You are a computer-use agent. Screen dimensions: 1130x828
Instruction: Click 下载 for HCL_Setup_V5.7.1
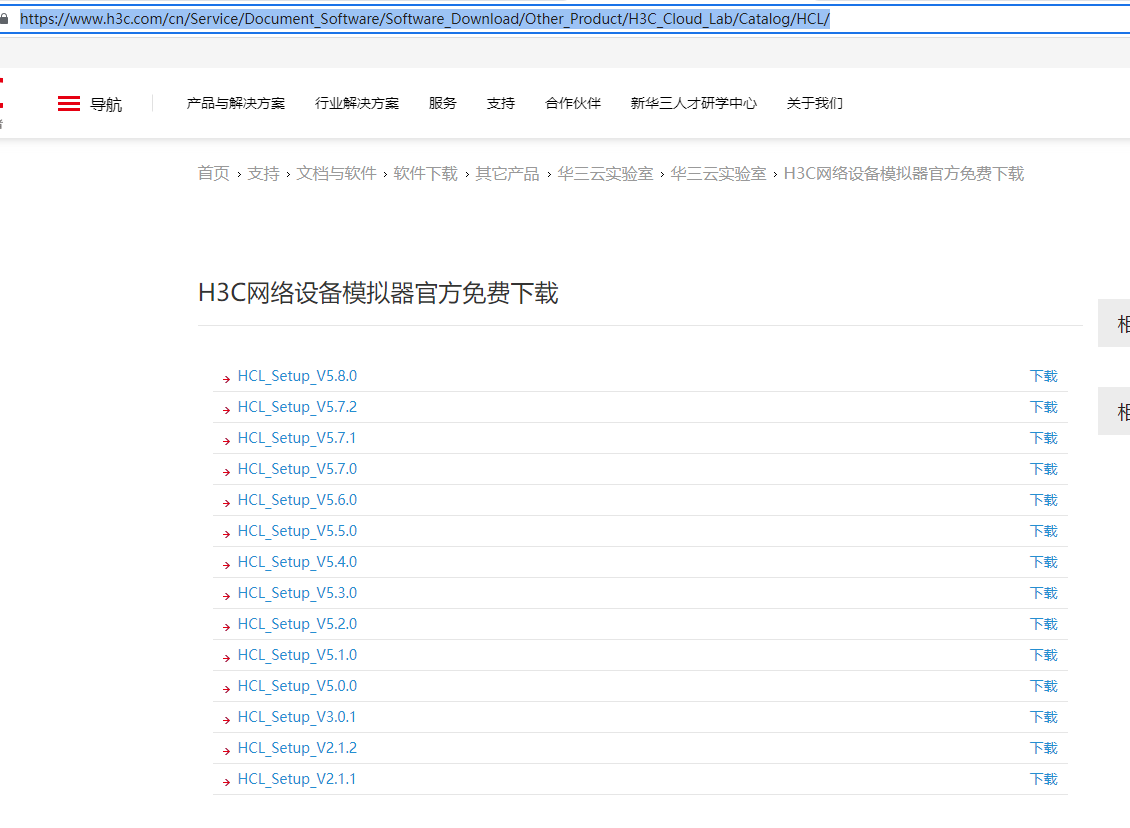point(1044,438)
